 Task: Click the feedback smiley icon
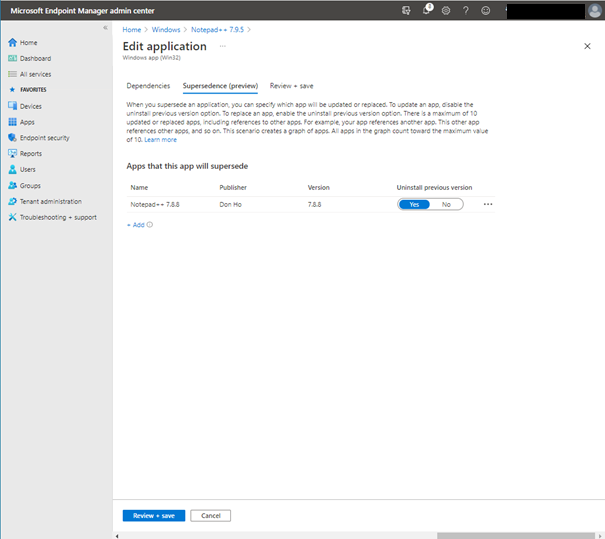point(485,10)
